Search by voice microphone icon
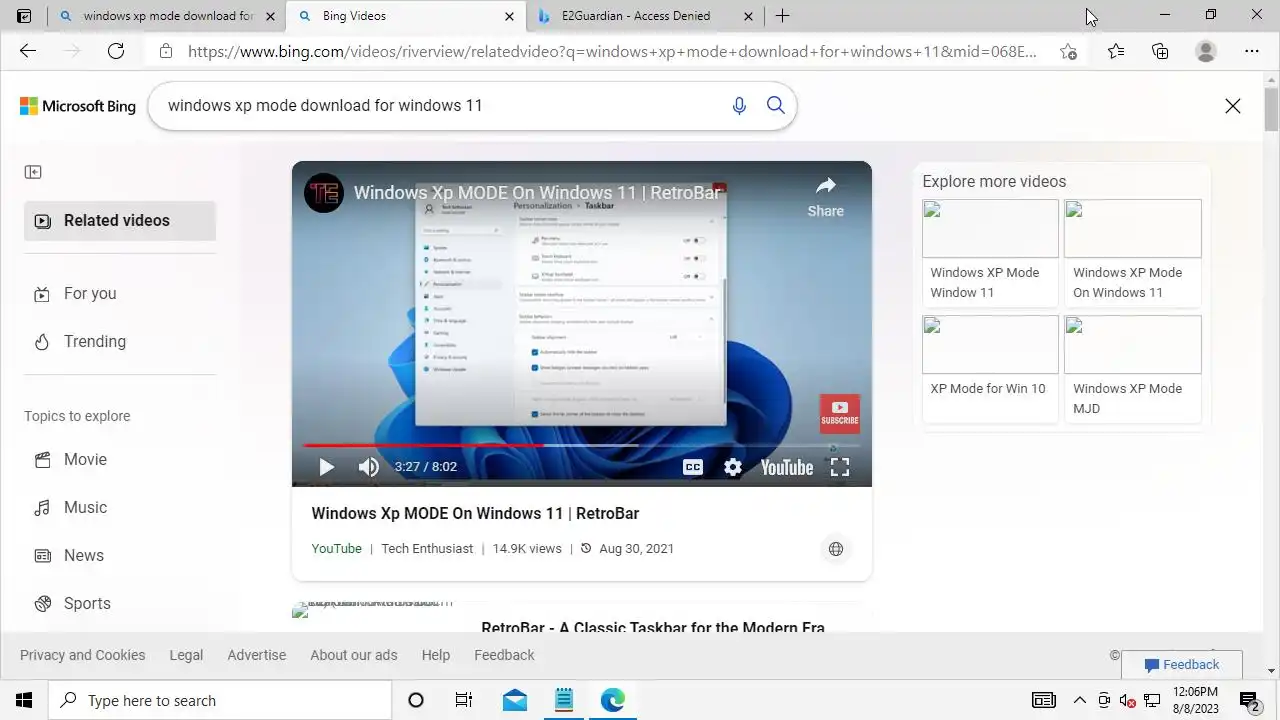The width and height of the screenshot is (1280, 720). click(x=739, y=105)
